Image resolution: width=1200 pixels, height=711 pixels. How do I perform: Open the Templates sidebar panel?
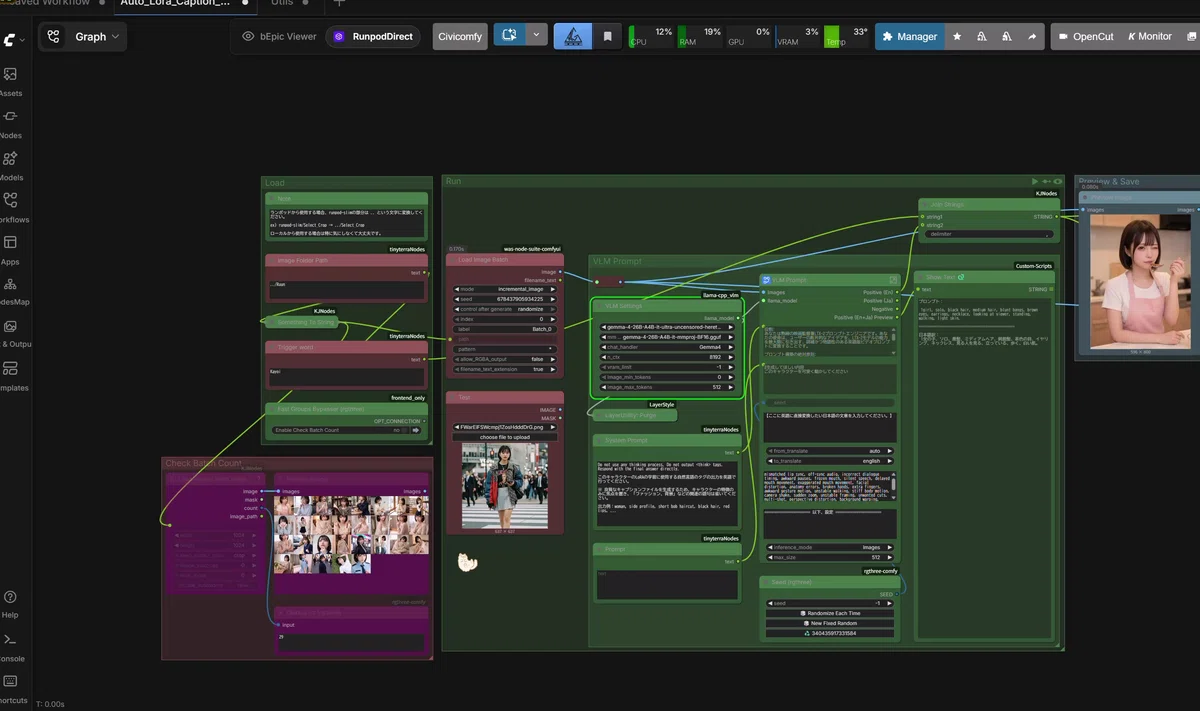coord(10,376)
